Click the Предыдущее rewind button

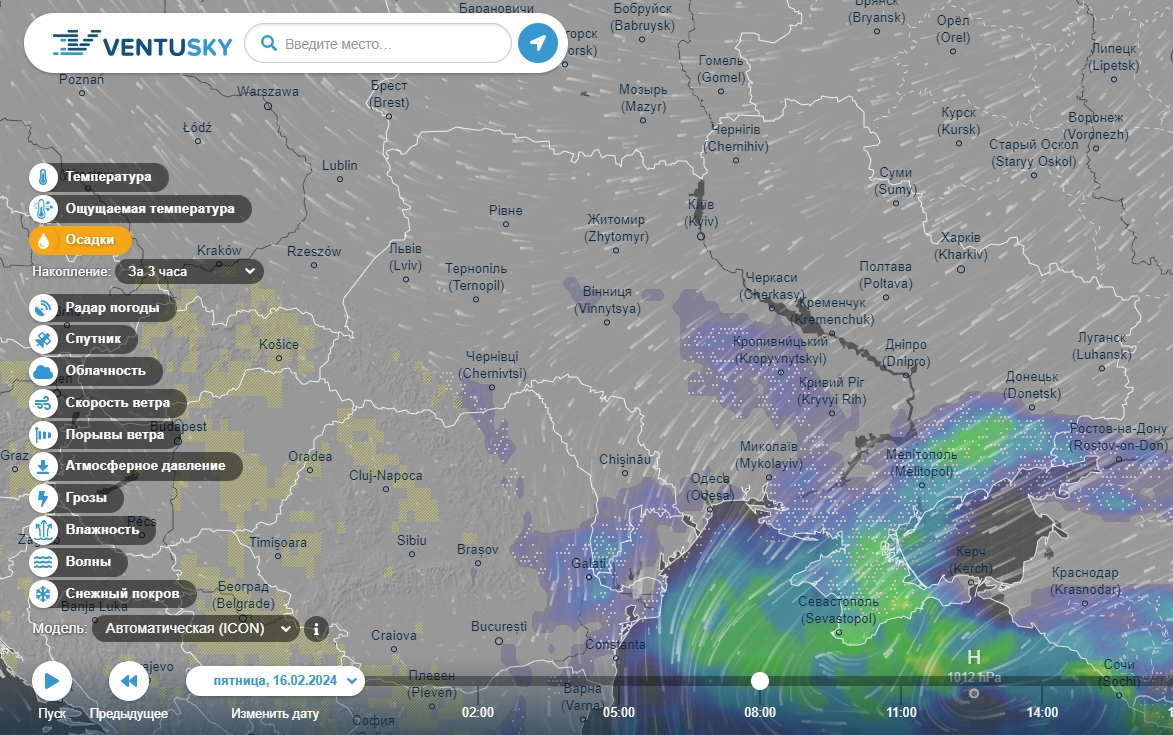coord(129,682)
